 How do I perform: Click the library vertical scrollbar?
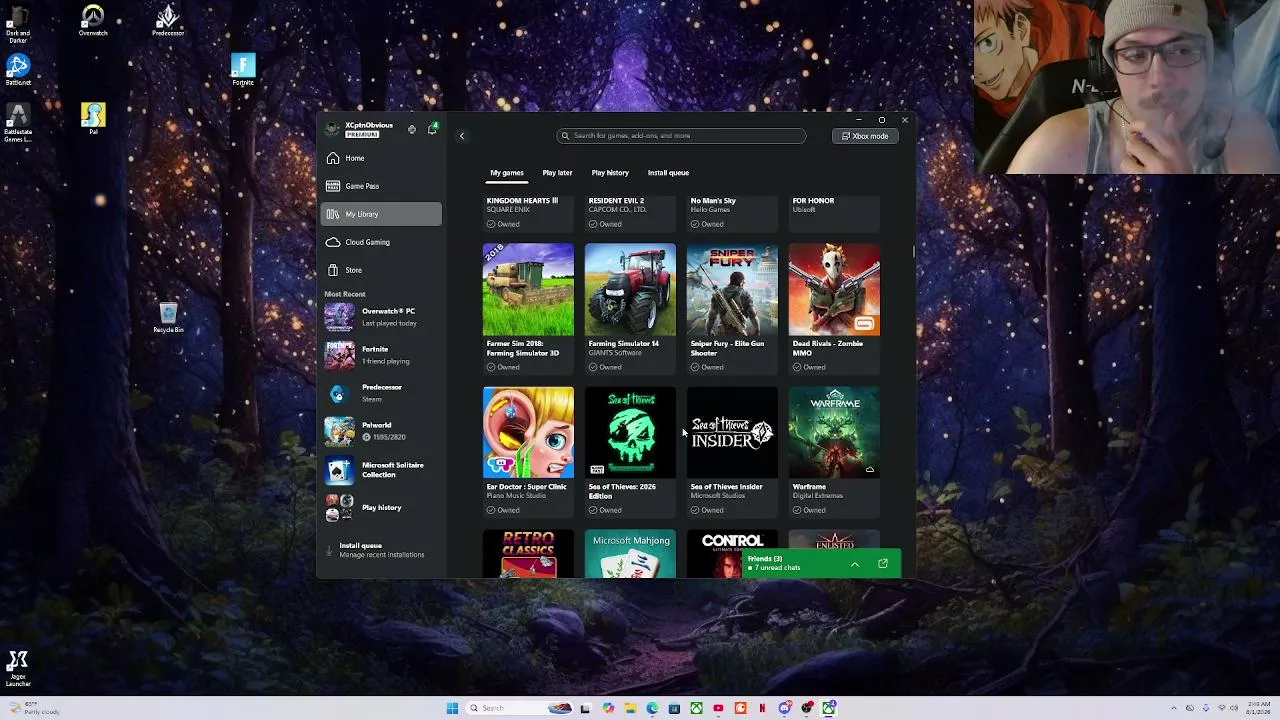[912, 250]
